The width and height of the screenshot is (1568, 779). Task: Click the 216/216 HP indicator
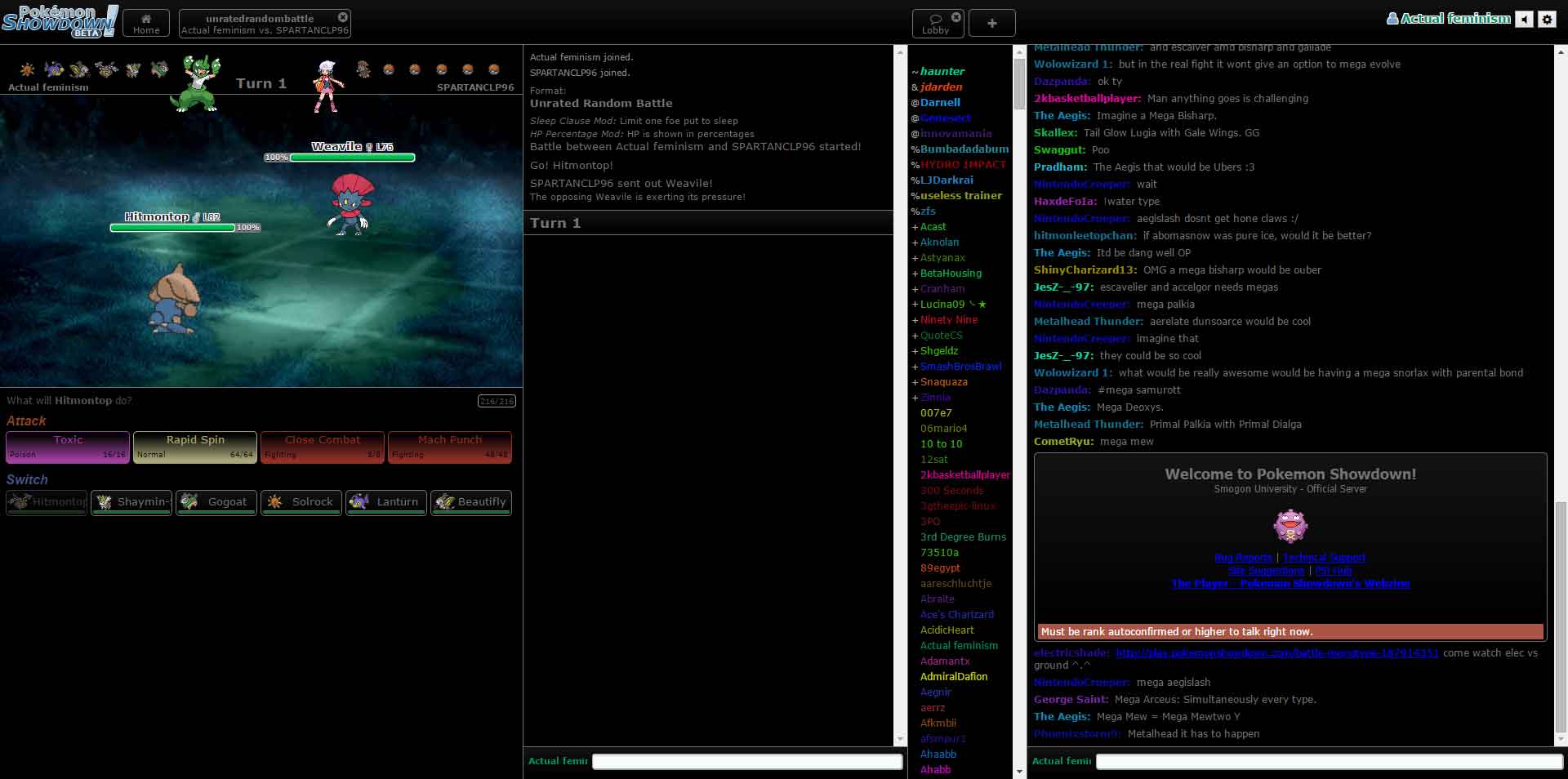(497, 401)
